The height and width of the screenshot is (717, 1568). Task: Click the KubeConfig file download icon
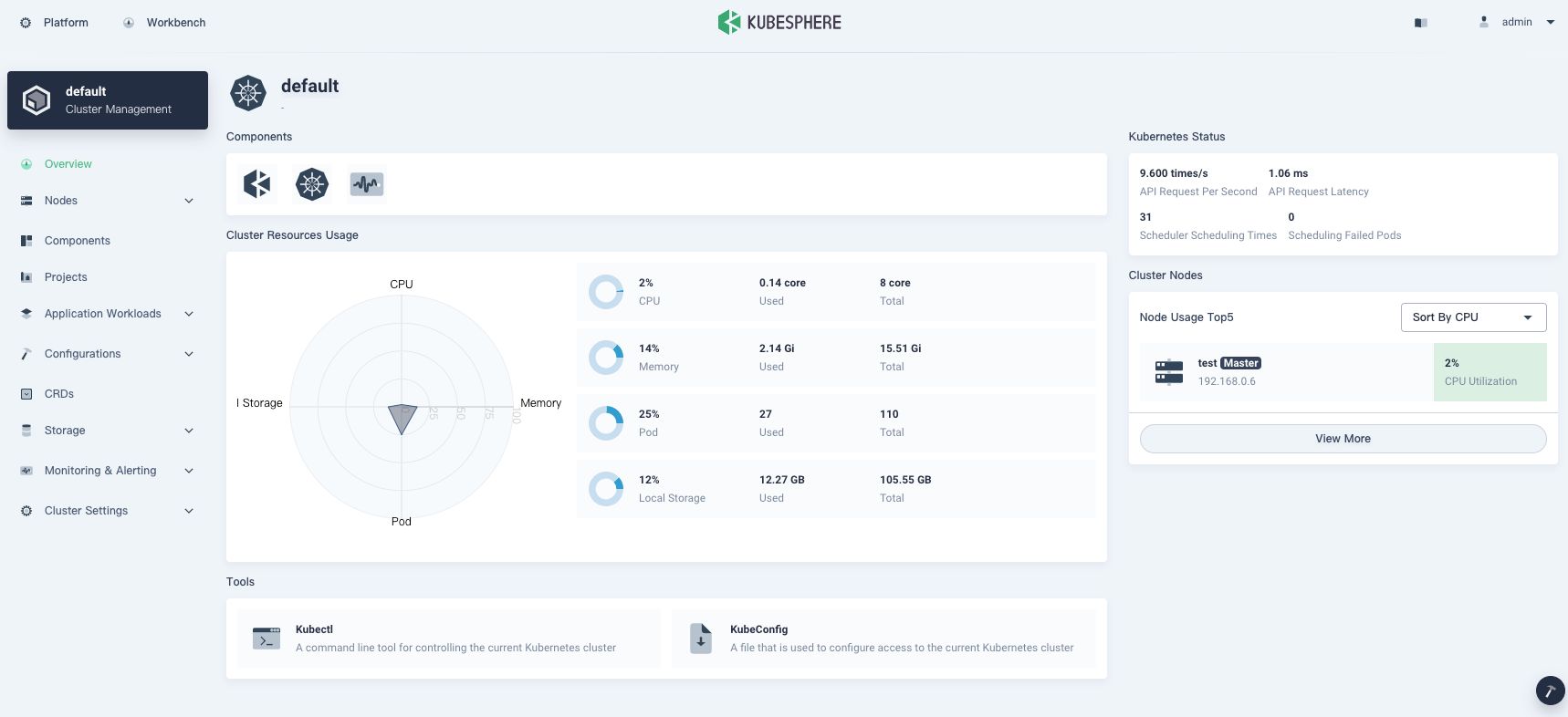point(700,639)
